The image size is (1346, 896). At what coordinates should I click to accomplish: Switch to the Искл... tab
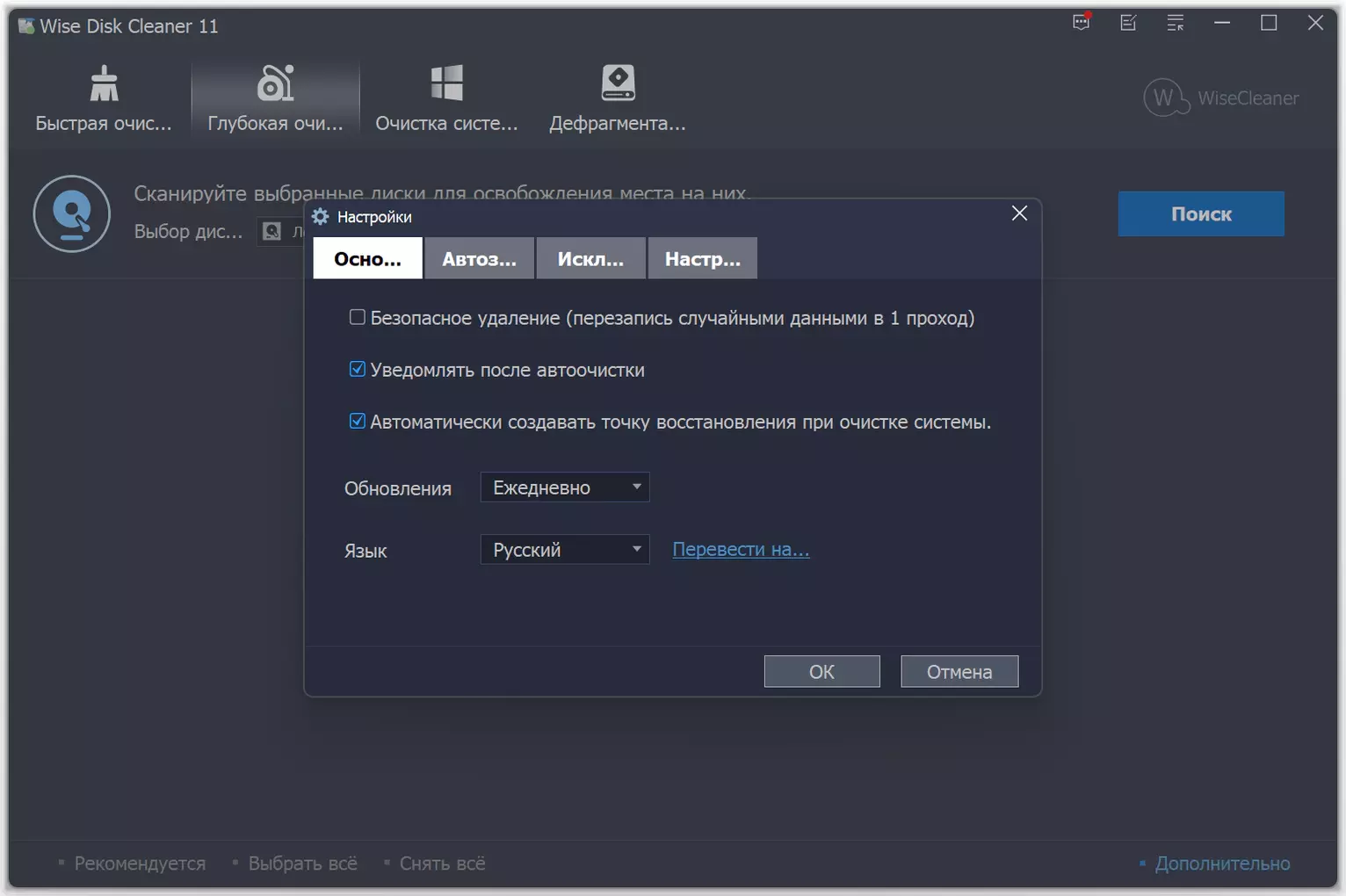point(591,258)
